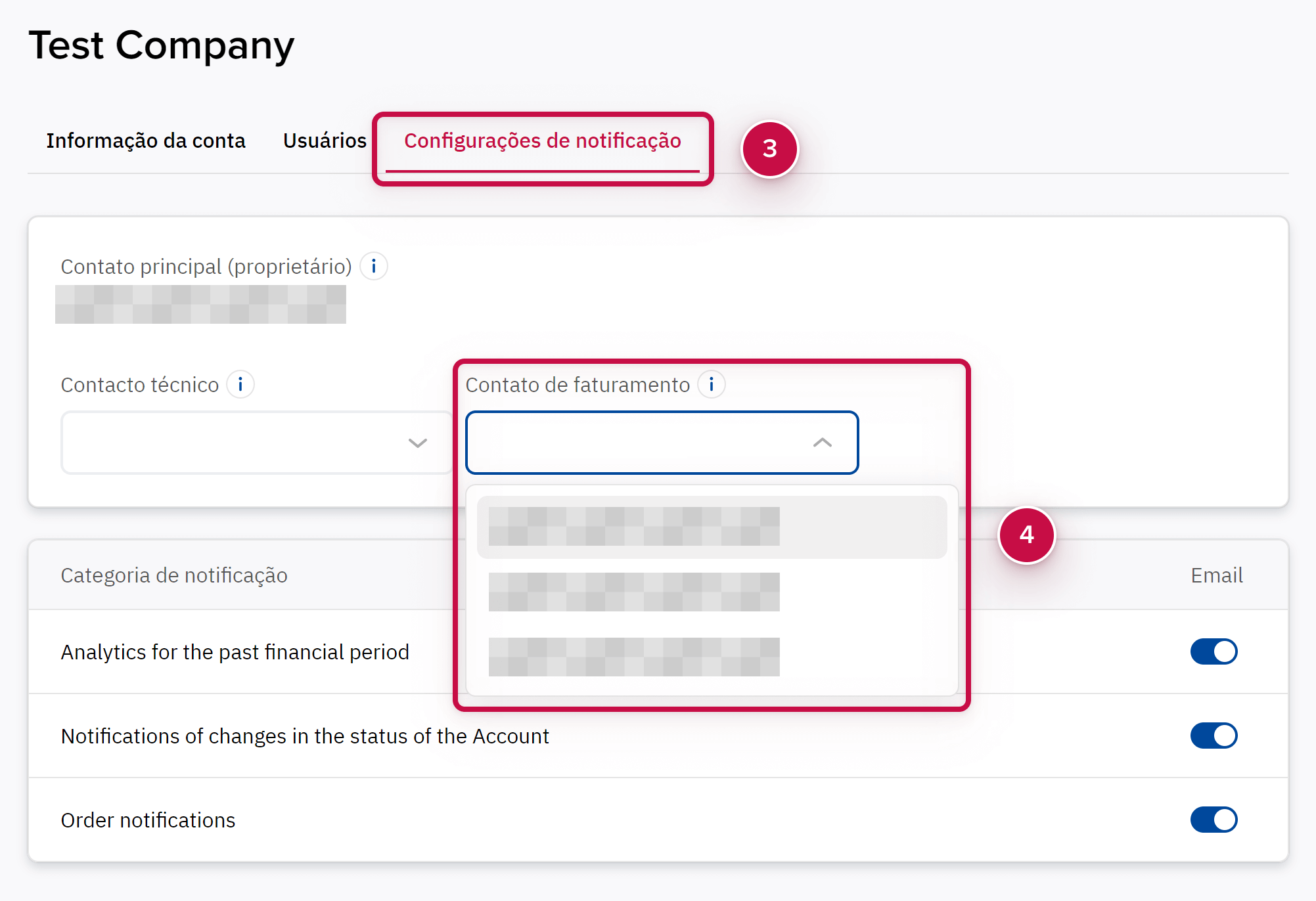Expand the Contacto técnico dropdown chevron
This screenshot has width=1316, height=901.
tap(418, 443)
